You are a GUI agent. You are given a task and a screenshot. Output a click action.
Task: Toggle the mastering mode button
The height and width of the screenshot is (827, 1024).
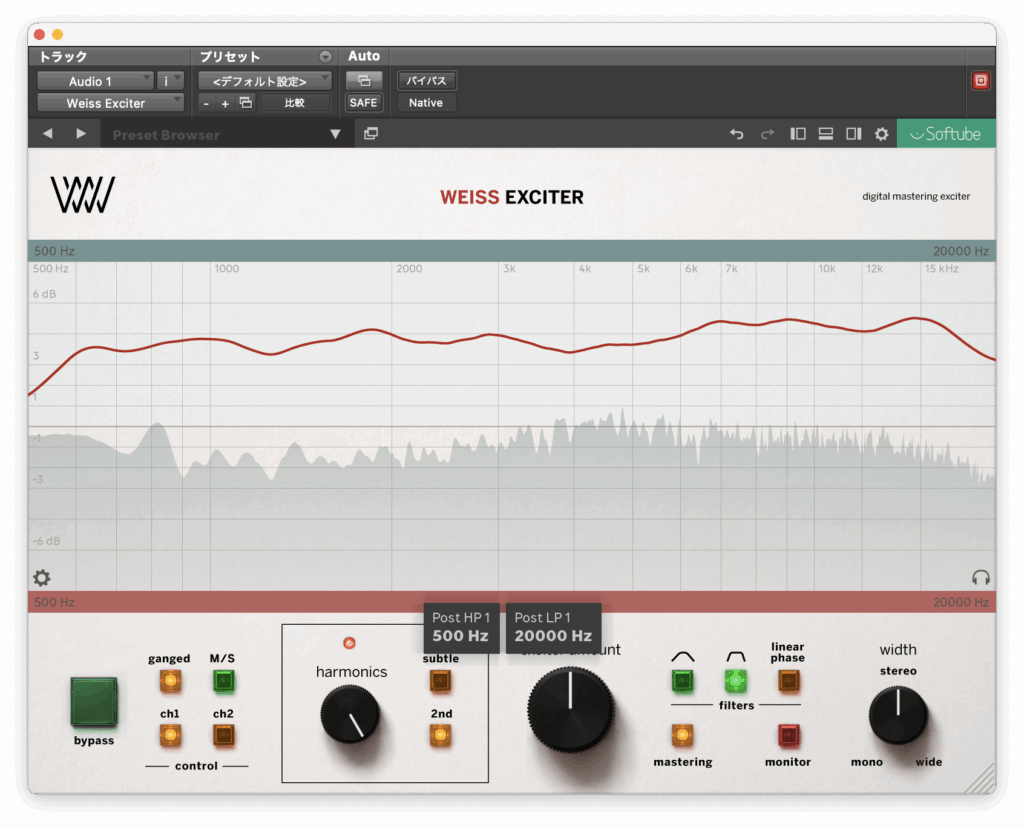point(682,736)
